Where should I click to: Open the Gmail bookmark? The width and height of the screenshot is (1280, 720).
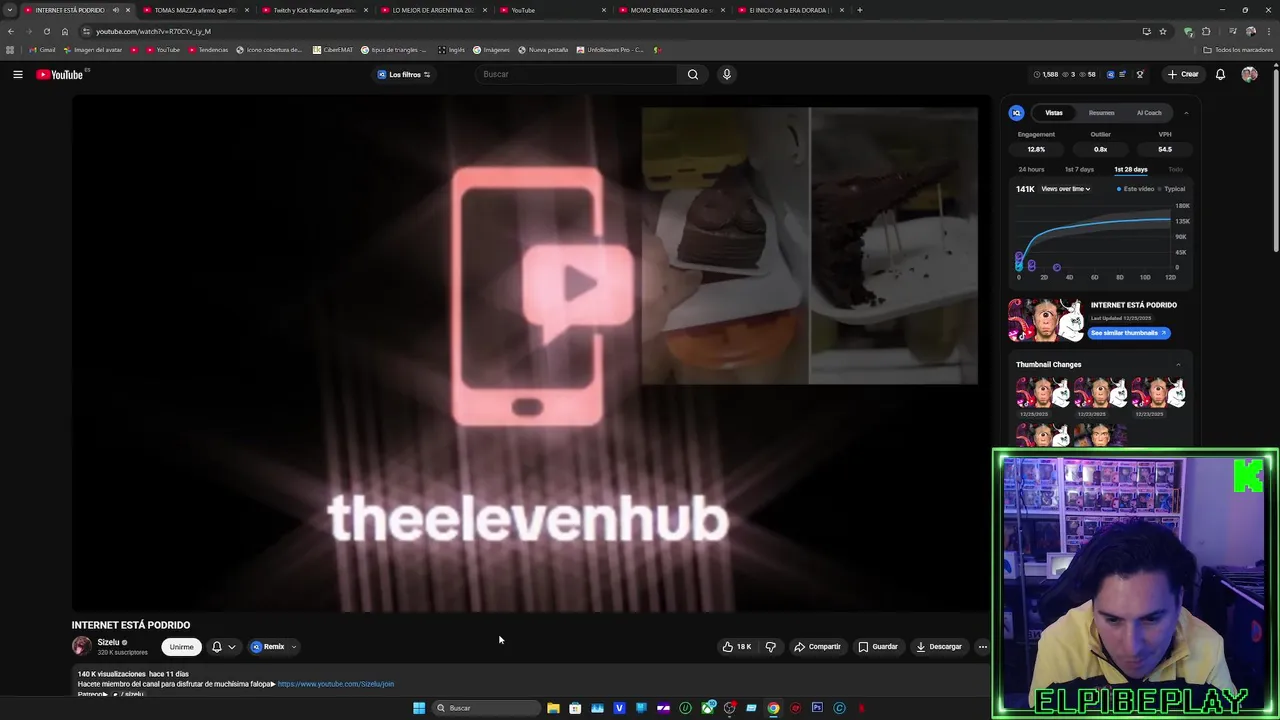click(42, 50)
